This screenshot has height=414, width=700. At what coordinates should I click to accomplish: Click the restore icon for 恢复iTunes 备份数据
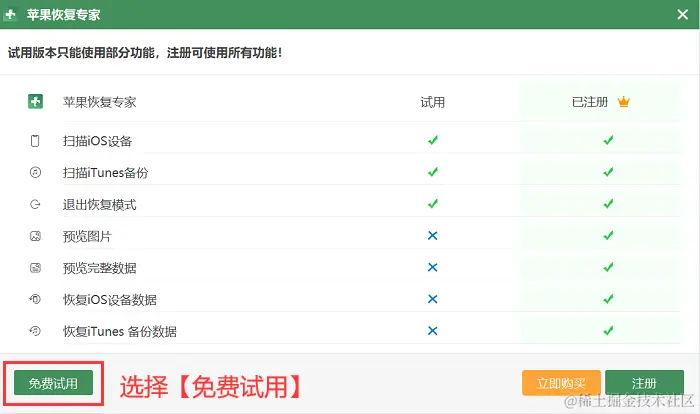coord(35,331)
